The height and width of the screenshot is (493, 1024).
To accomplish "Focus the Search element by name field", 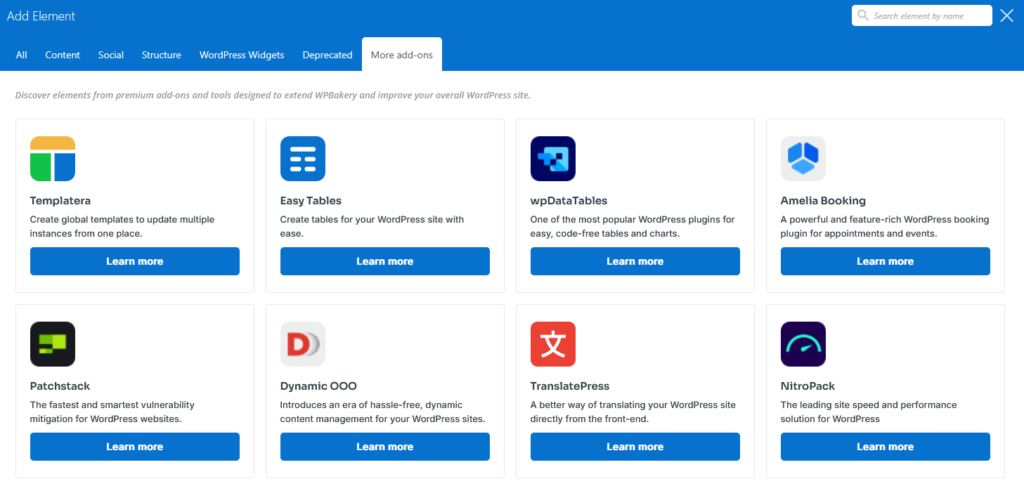I will pyautogui.click(x=921, y=16).
